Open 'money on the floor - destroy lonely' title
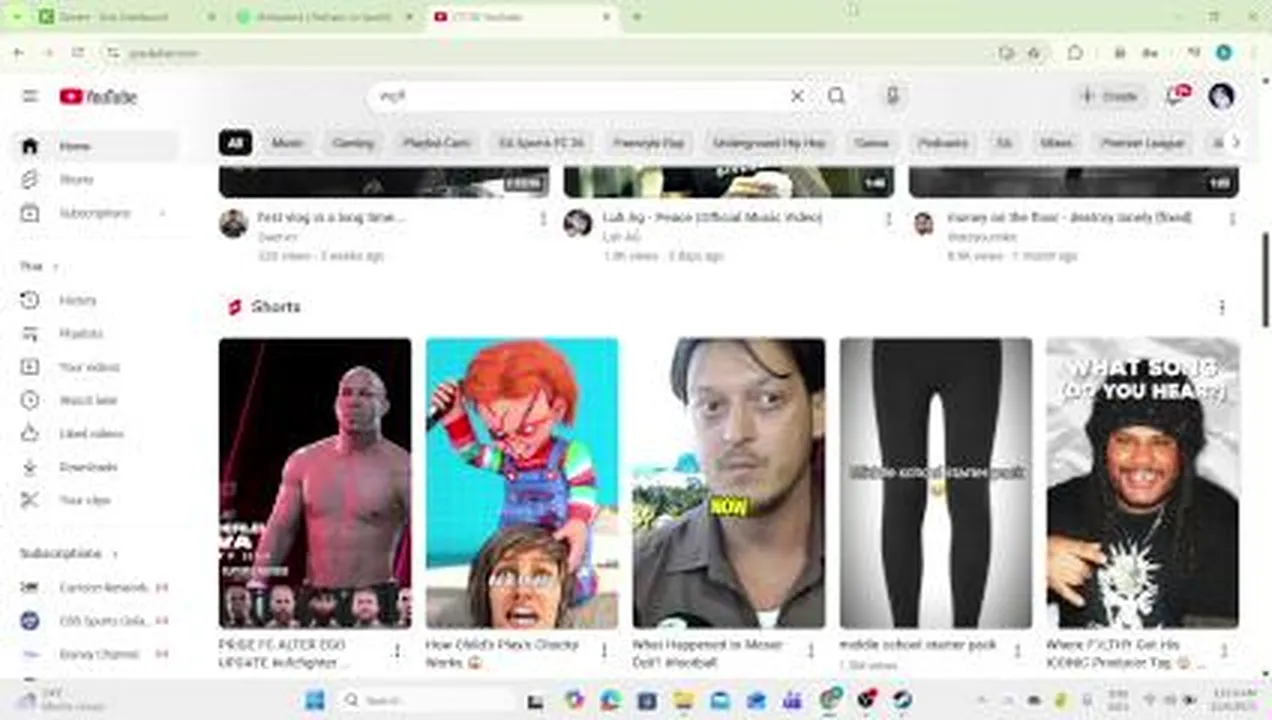Viewport: 1272px width, 720px height. pyautogui.click(x=1069, y=217)
